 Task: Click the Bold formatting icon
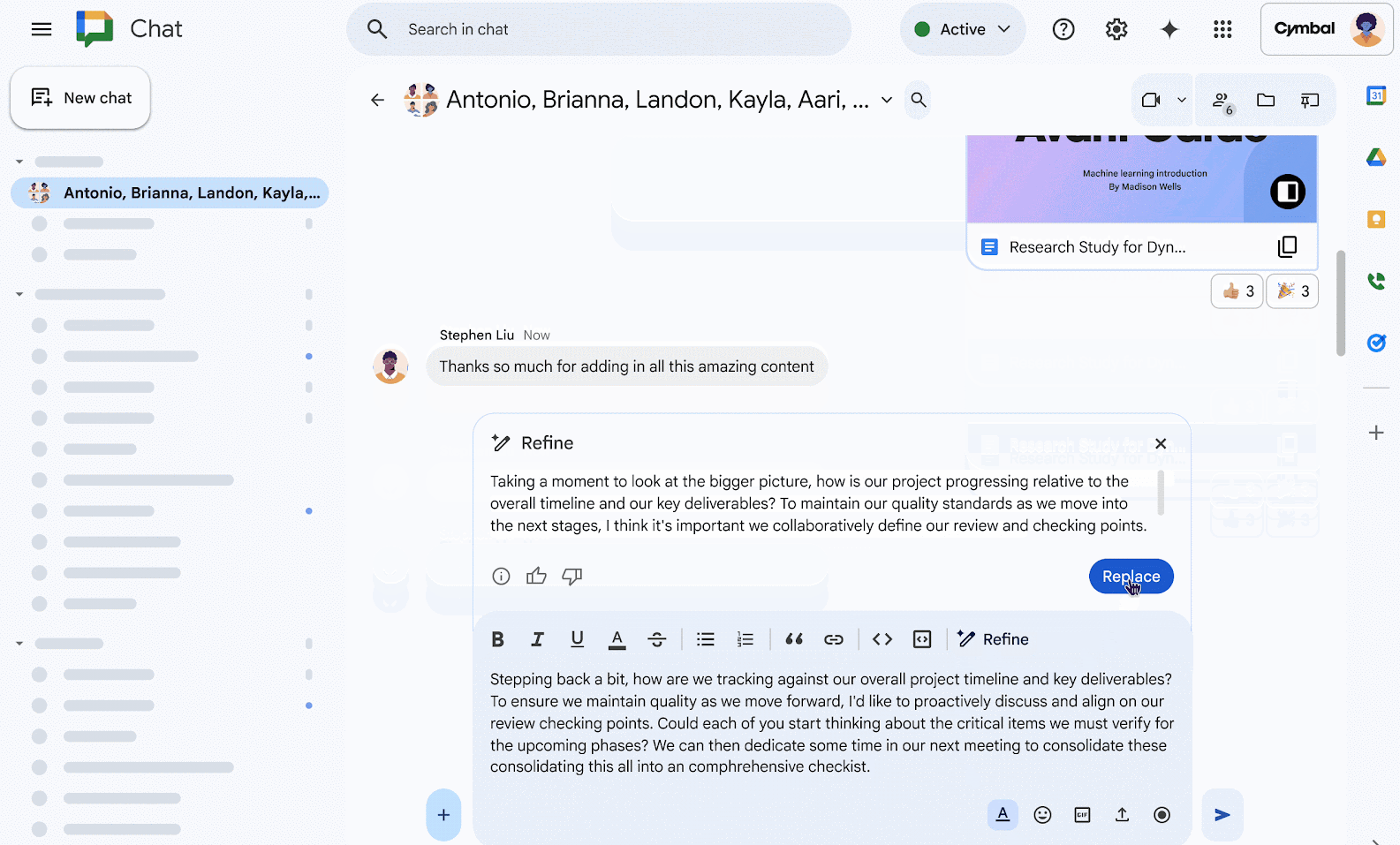[497, 639]
